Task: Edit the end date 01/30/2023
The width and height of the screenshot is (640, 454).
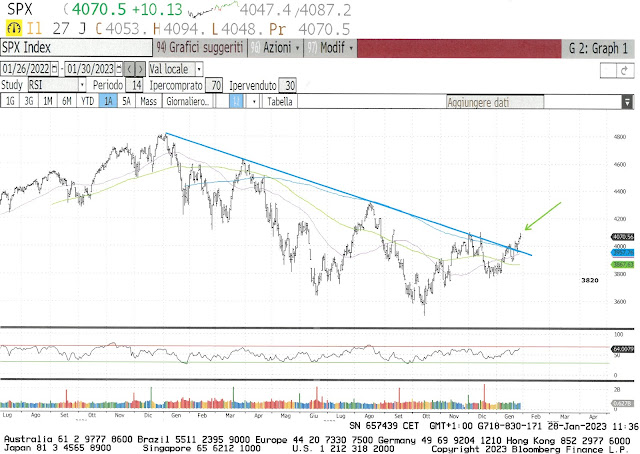Action: [x=90, y=69]
